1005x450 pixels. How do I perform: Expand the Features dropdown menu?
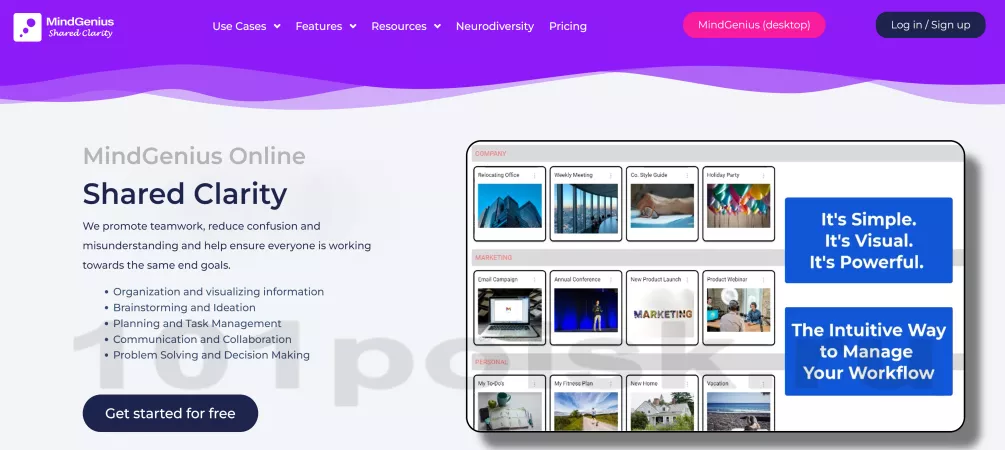tap(325, 26)
